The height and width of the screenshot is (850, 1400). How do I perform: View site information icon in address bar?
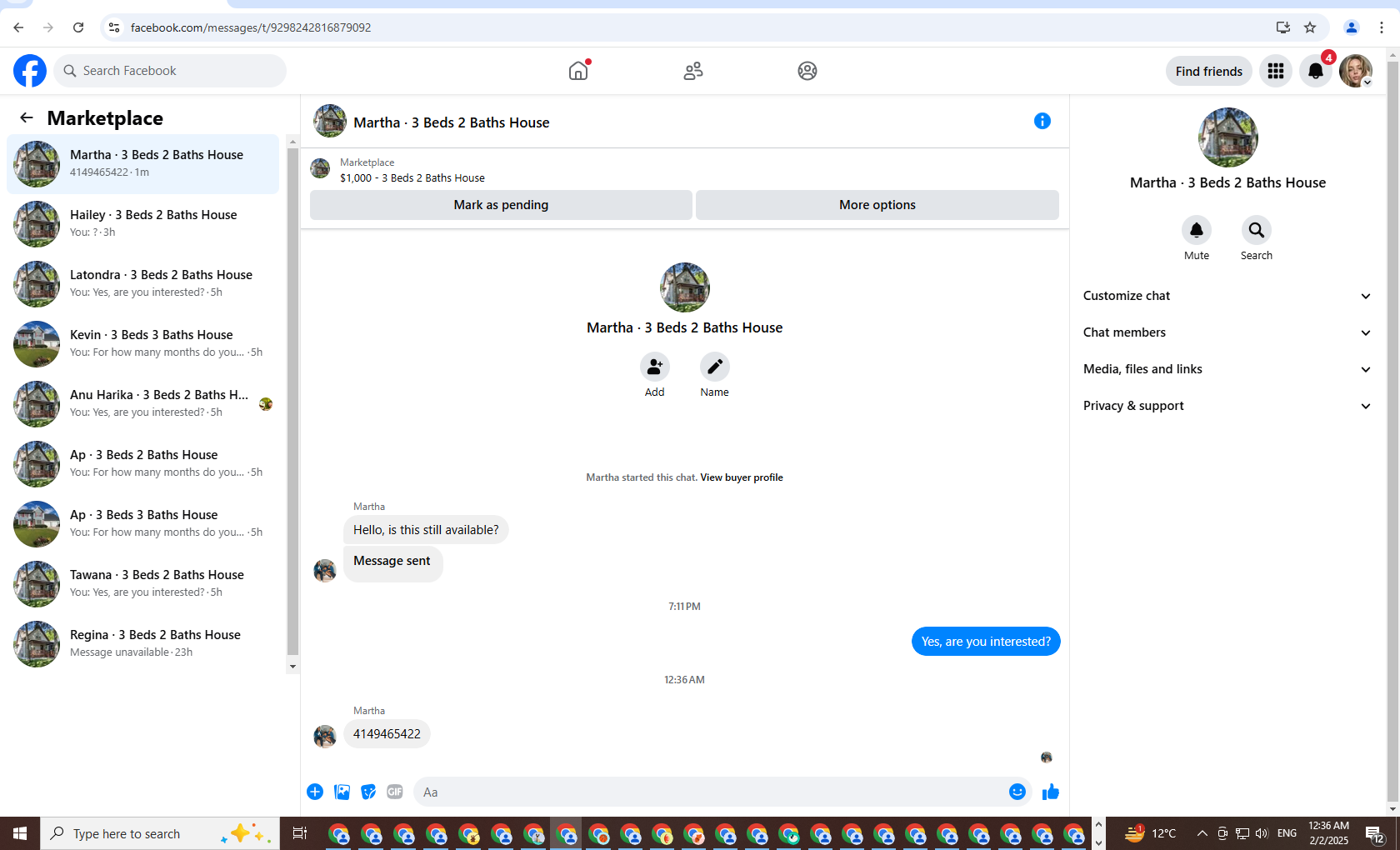coord(114,27)
